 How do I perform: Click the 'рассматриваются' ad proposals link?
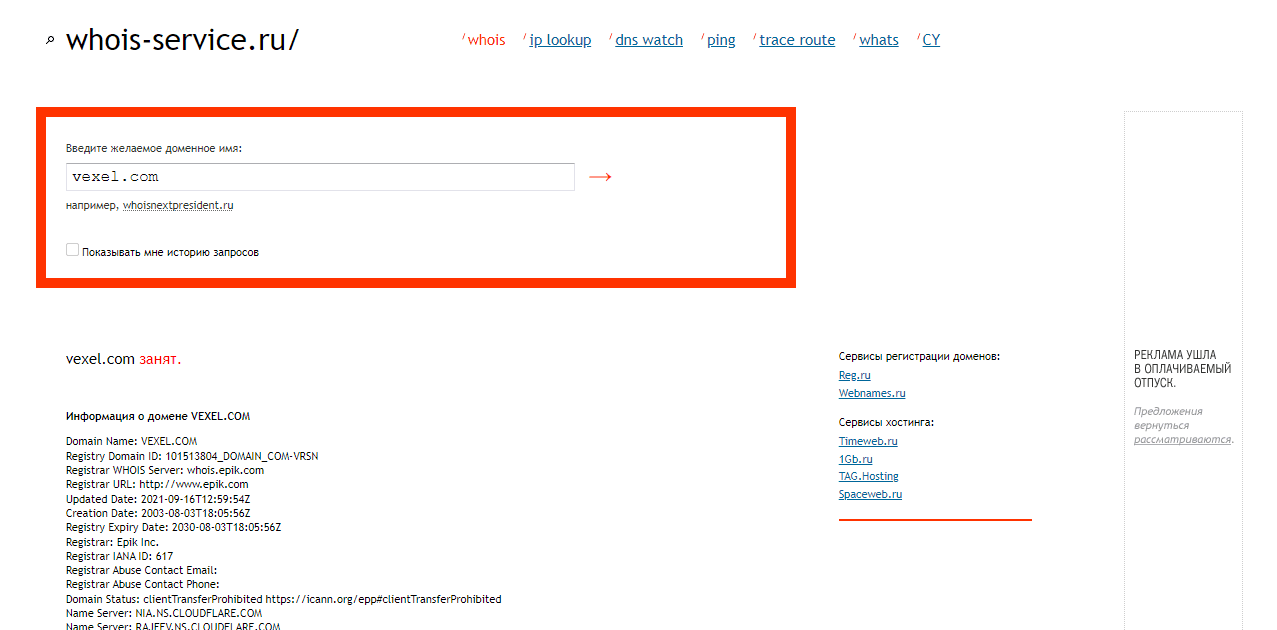1182,439
